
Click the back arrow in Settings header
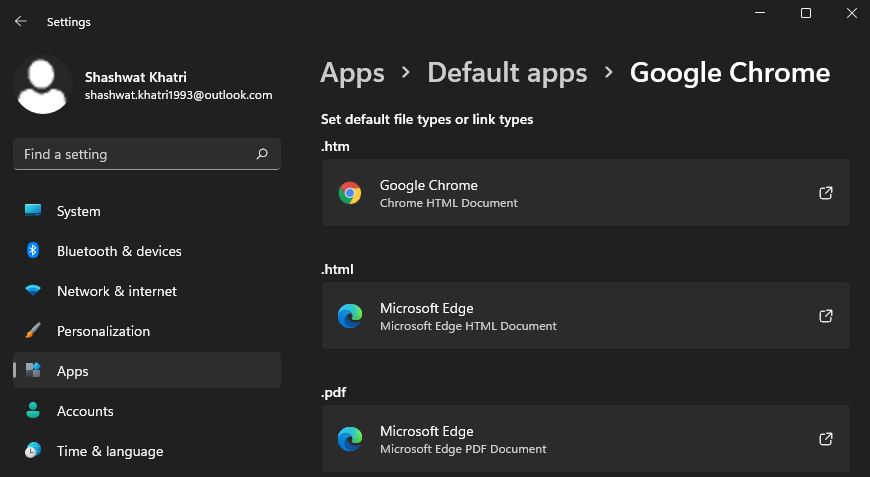point(20,21)
